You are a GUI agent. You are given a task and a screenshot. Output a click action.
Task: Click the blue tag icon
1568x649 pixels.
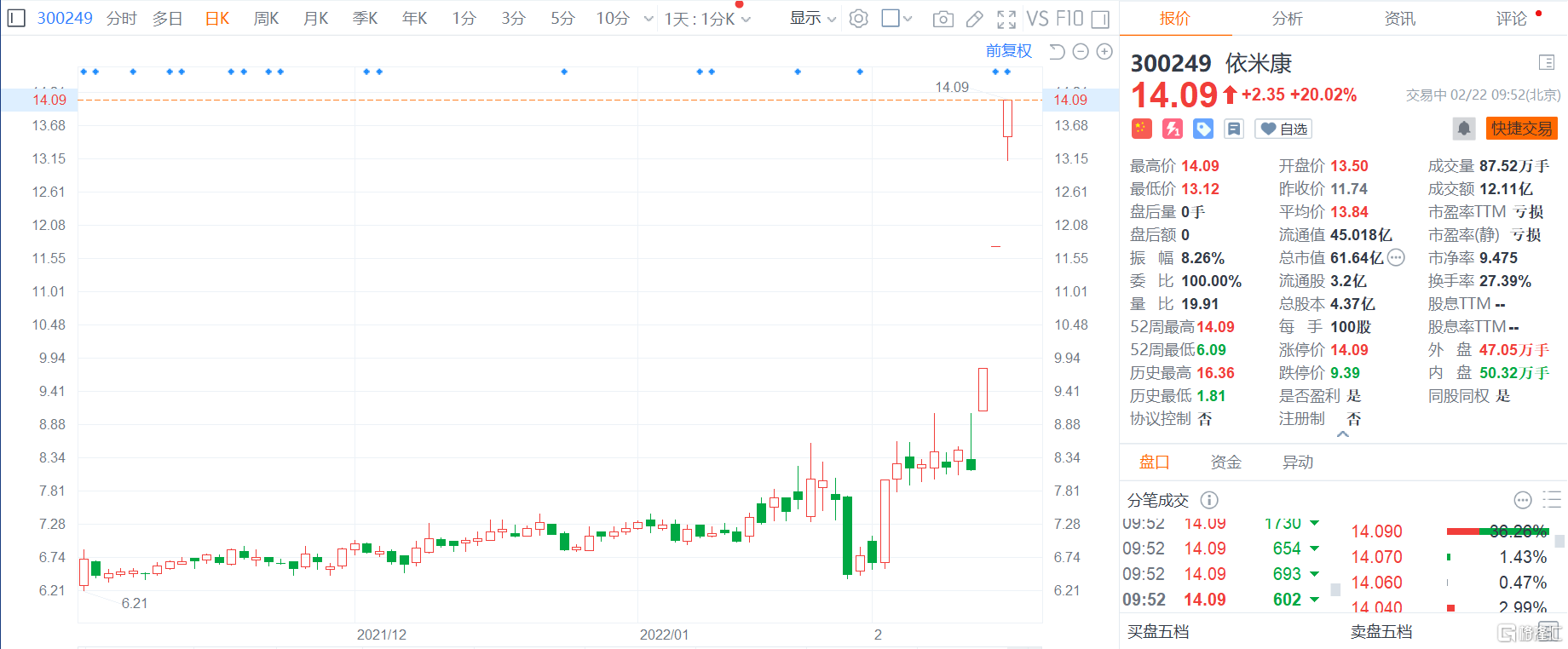click(x=1203, y=129)
